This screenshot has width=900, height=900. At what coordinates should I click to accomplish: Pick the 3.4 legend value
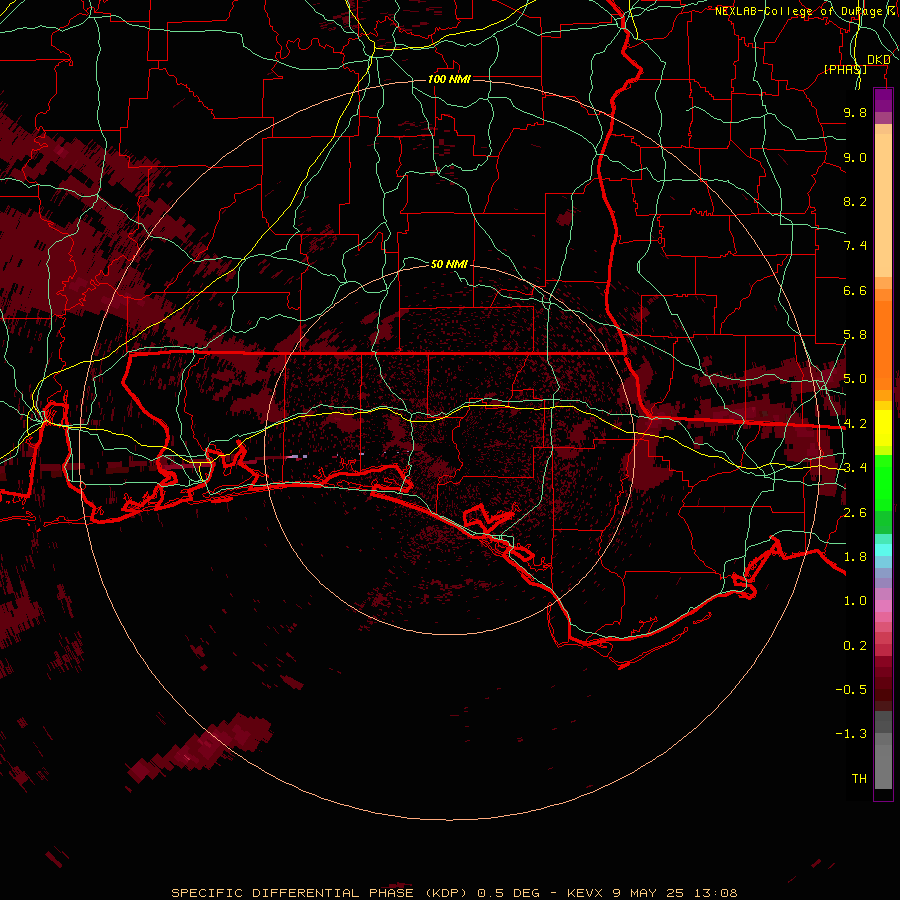(855, 468)
